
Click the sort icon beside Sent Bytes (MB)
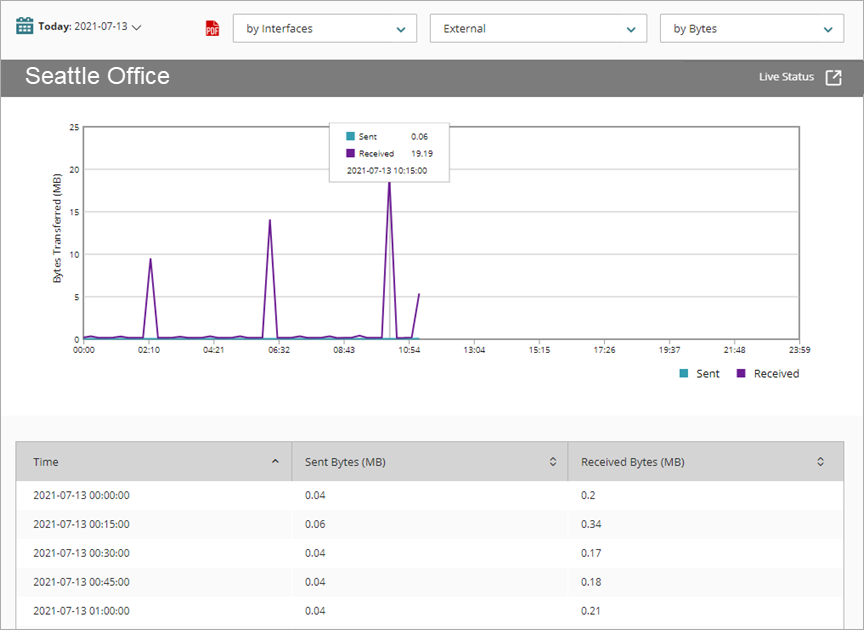click(x=552, y=461)
